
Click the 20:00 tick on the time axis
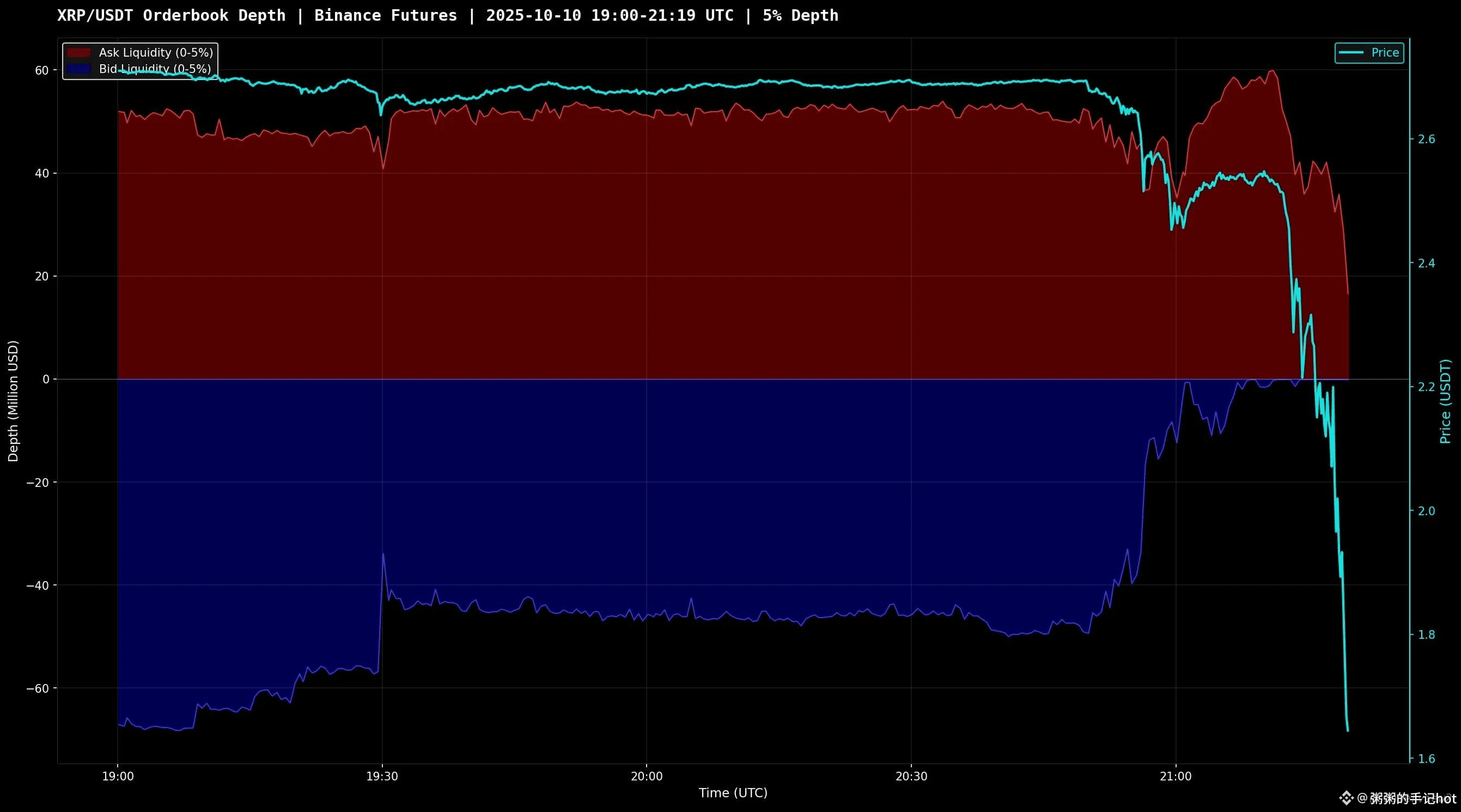coord(647,776)
